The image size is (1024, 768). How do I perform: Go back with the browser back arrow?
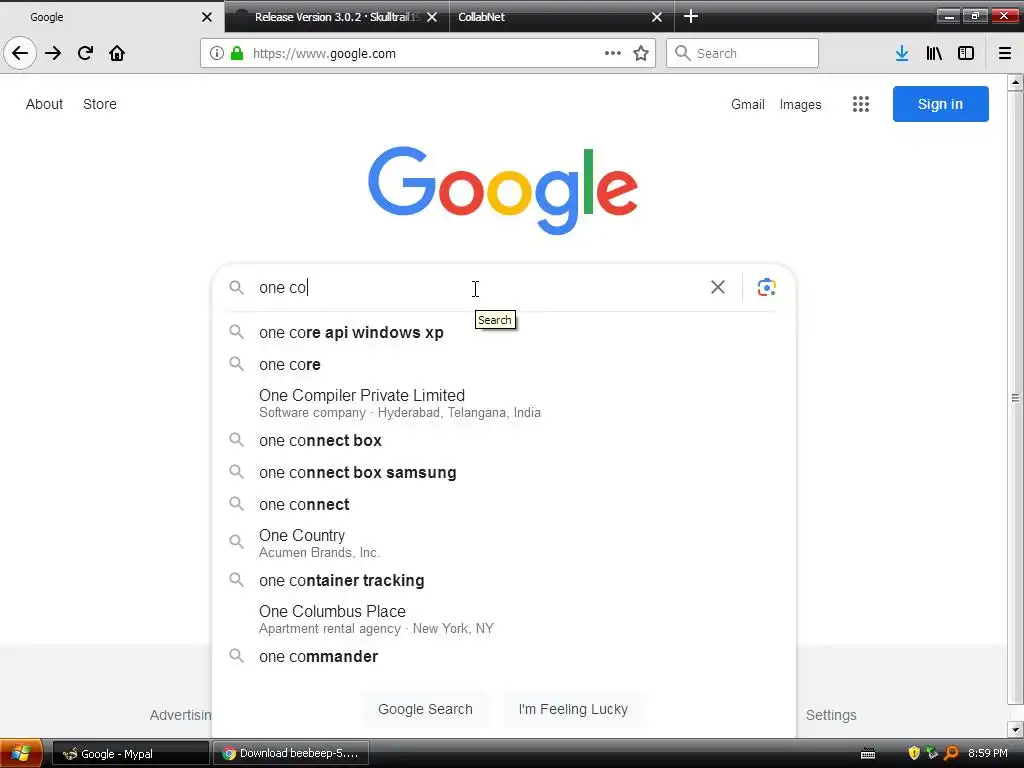click(x=20, y=54)
